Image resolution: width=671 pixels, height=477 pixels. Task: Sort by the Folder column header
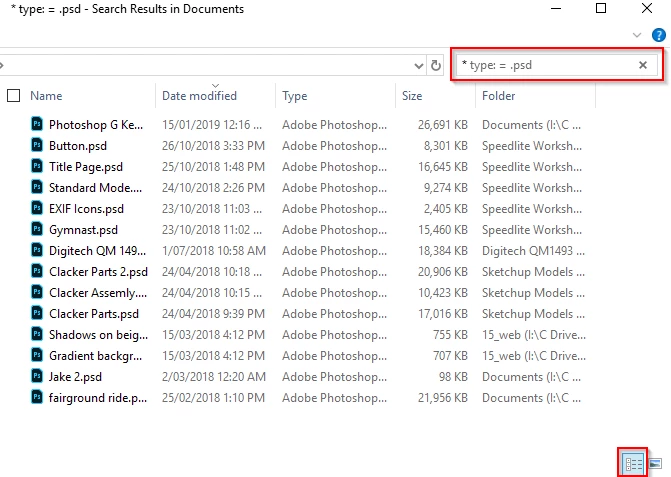click(498, 96)
